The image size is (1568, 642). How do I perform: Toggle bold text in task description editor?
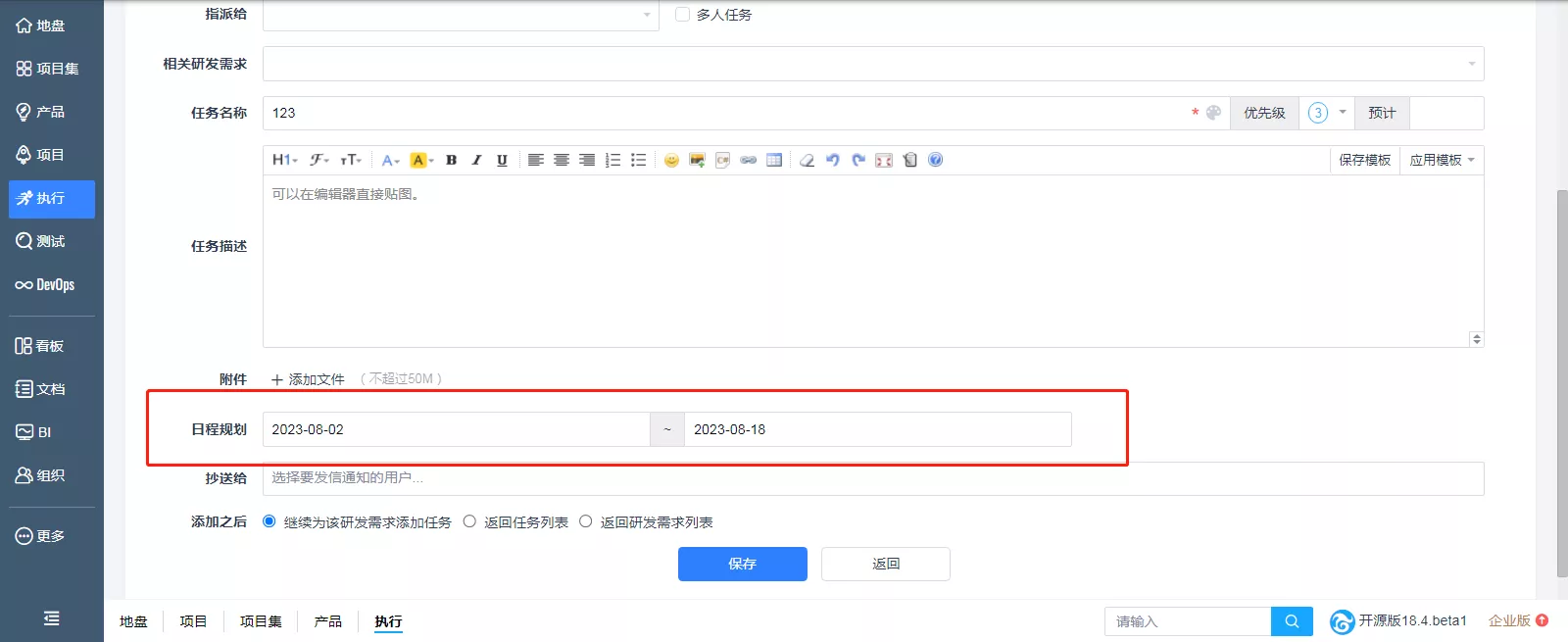click(451, 160)
